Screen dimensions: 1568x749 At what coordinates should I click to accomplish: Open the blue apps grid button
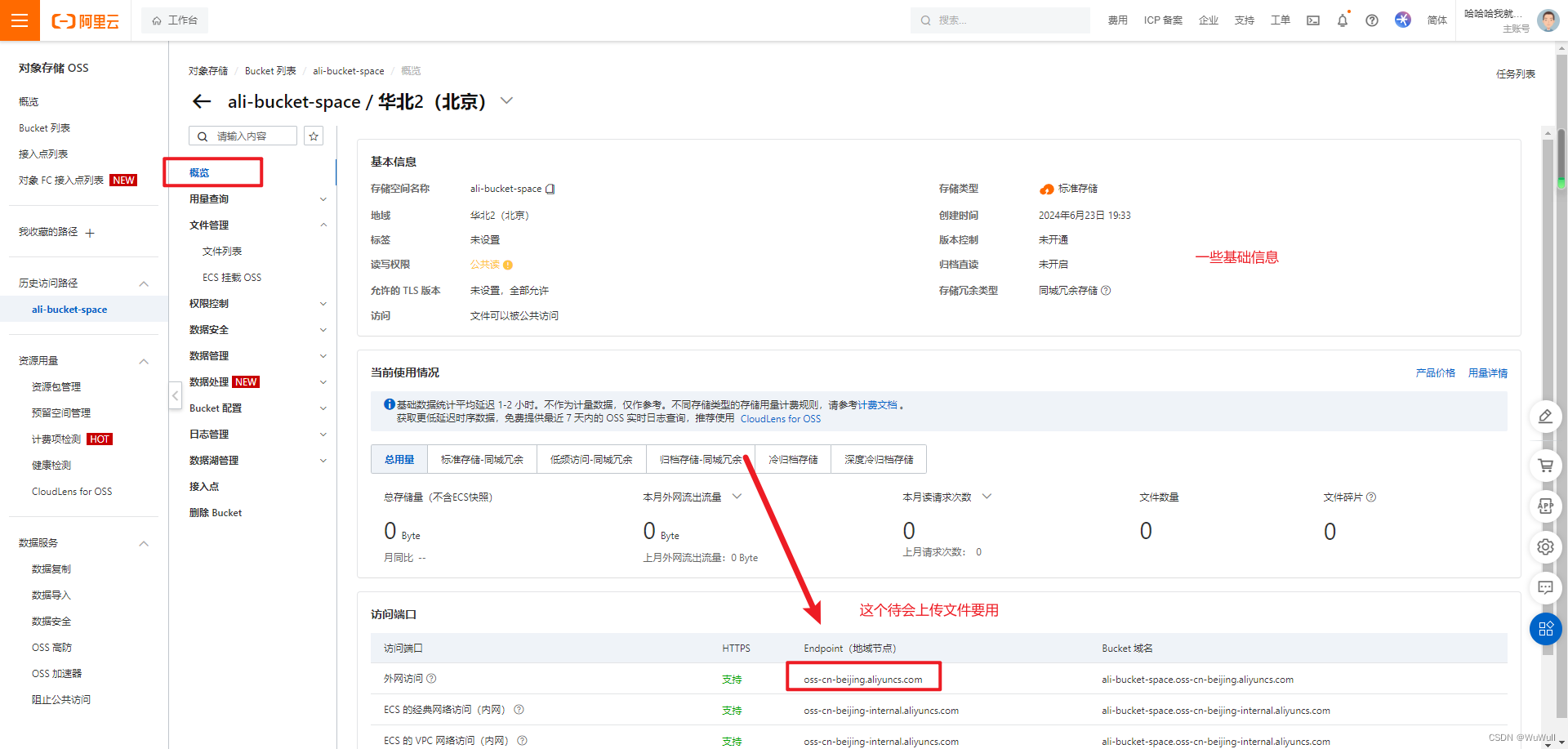[1546, 629]
